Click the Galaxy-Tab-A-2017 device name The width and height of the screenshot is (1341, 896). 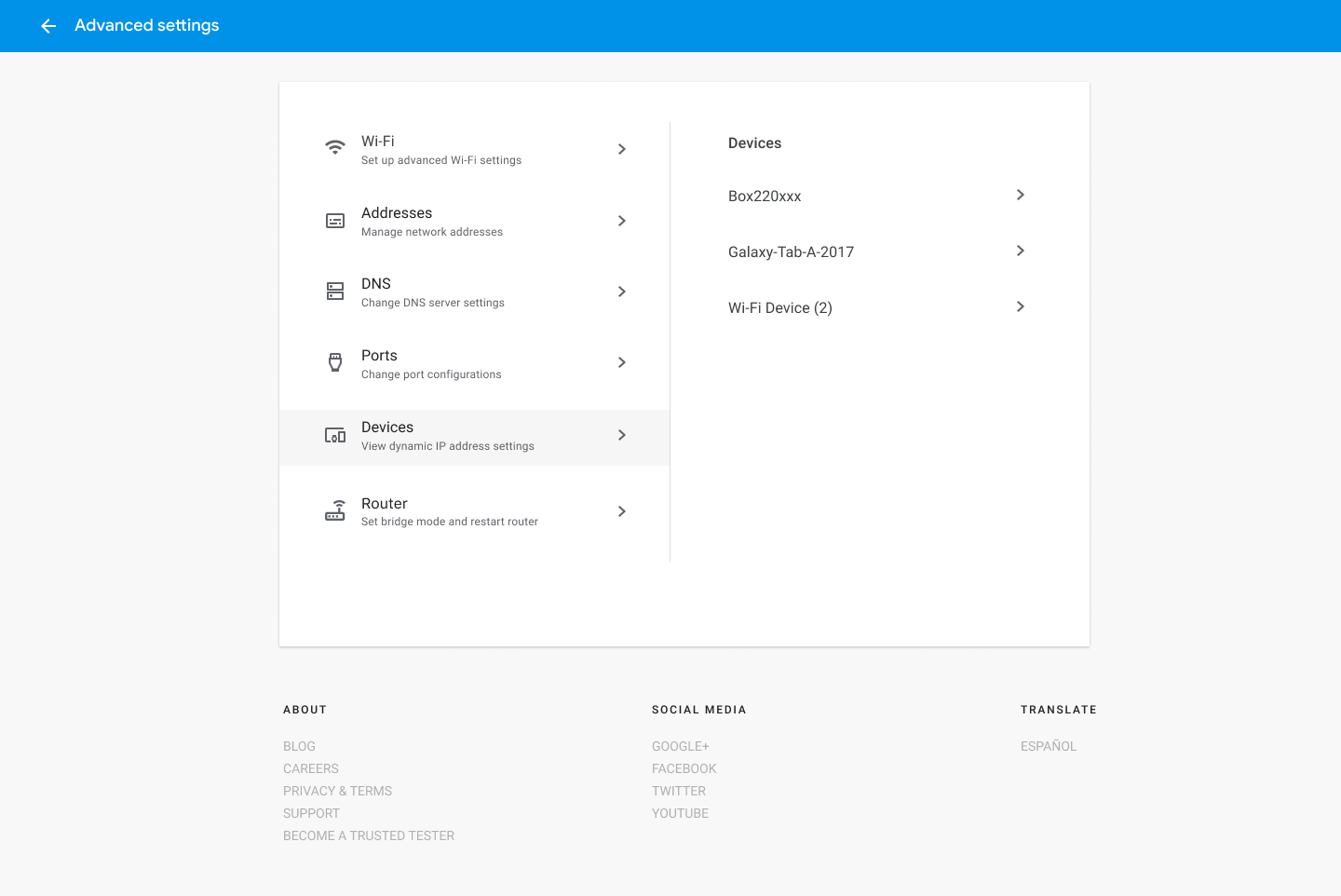tap(791, 251)
